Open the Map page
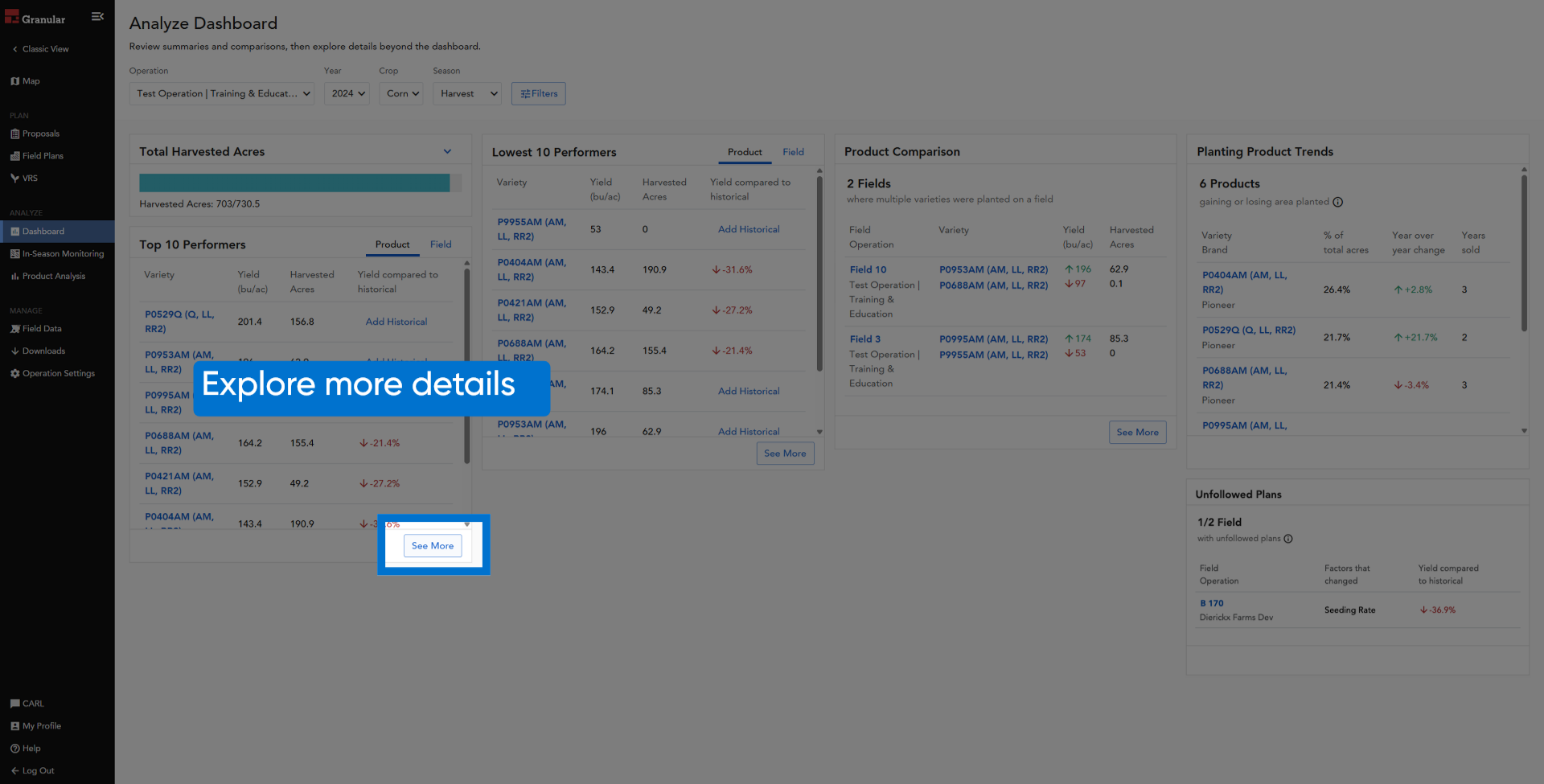The height and width of the screenshot is (784, 1544). (x=26, y=81)
